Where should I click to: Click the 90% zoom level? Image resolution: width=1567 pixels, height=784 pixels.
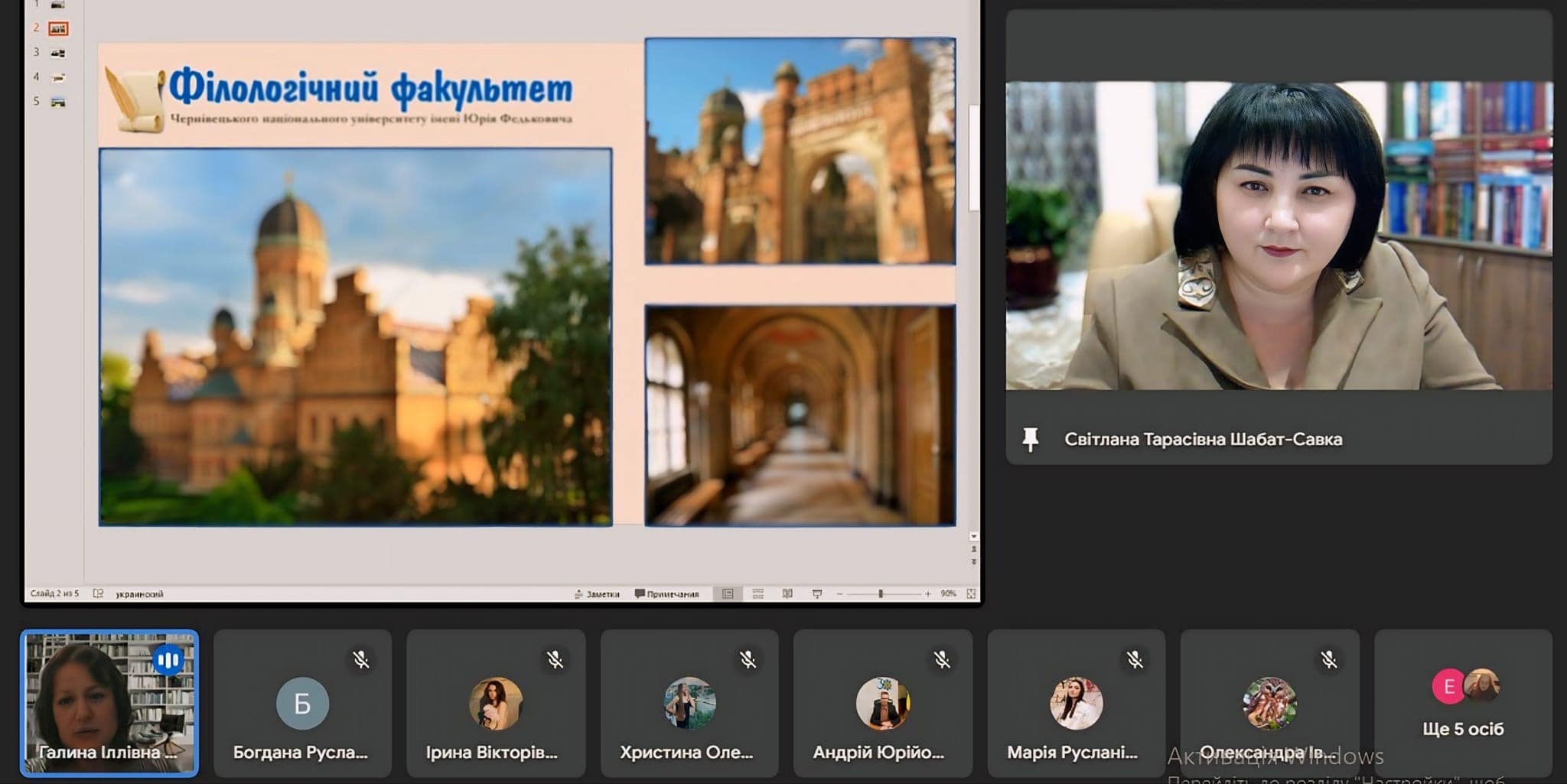[x=949, y=594]
